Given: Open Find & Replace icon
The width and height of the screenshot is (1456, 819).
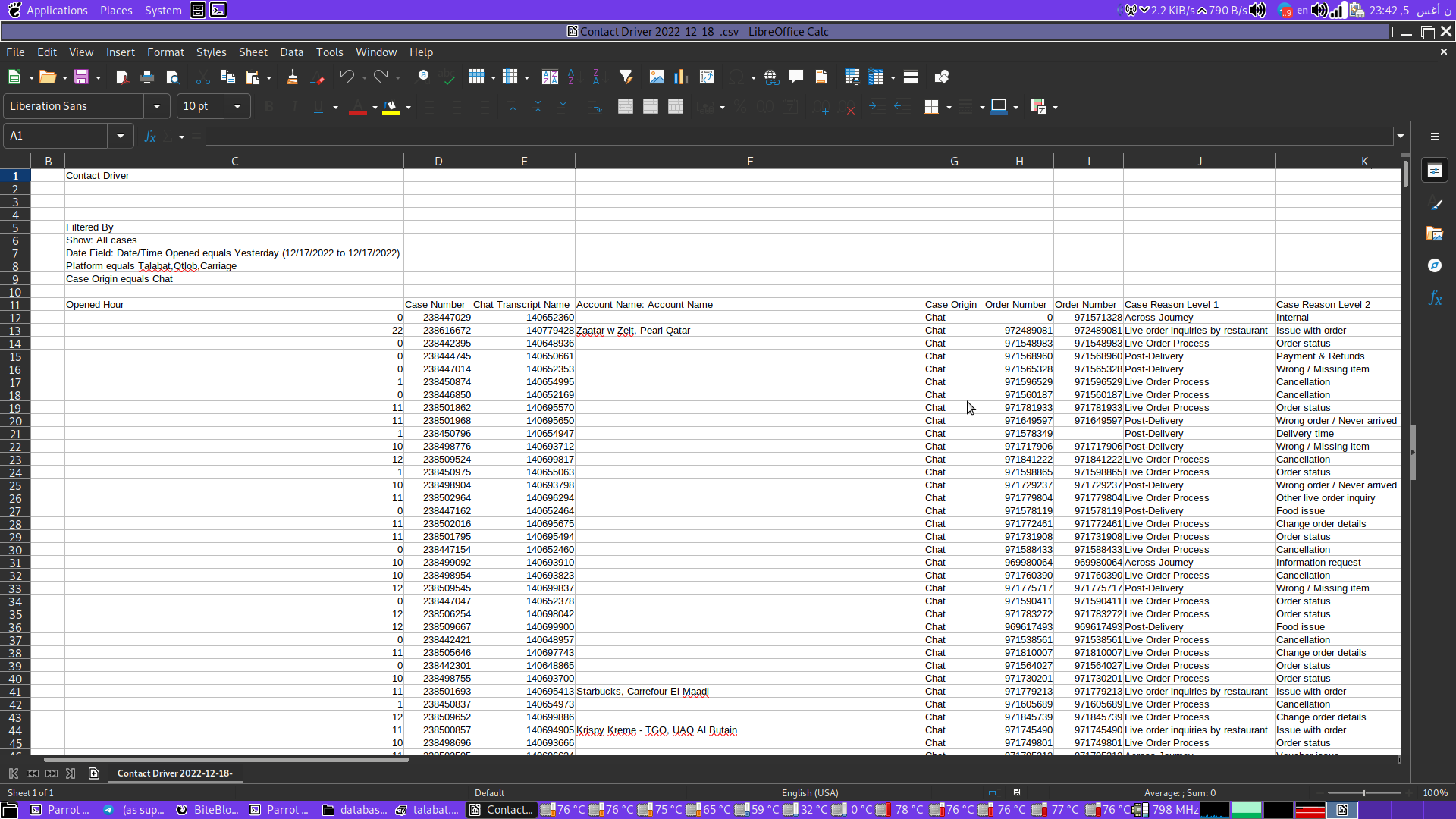Looking at the screenshot, I should (x=424, y=76).
